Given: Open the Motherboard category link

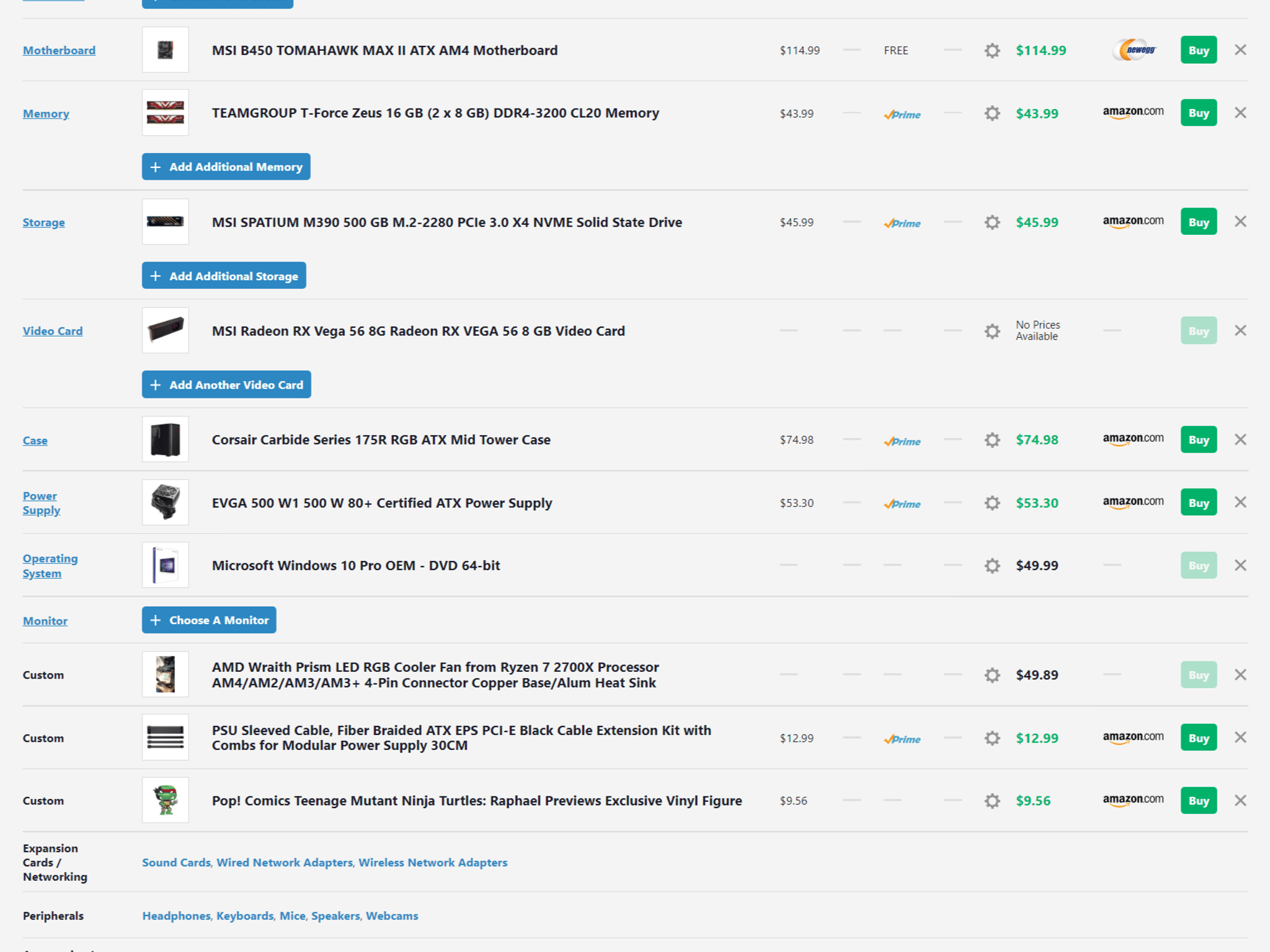Looking at the screenshot, I should 59,50.
